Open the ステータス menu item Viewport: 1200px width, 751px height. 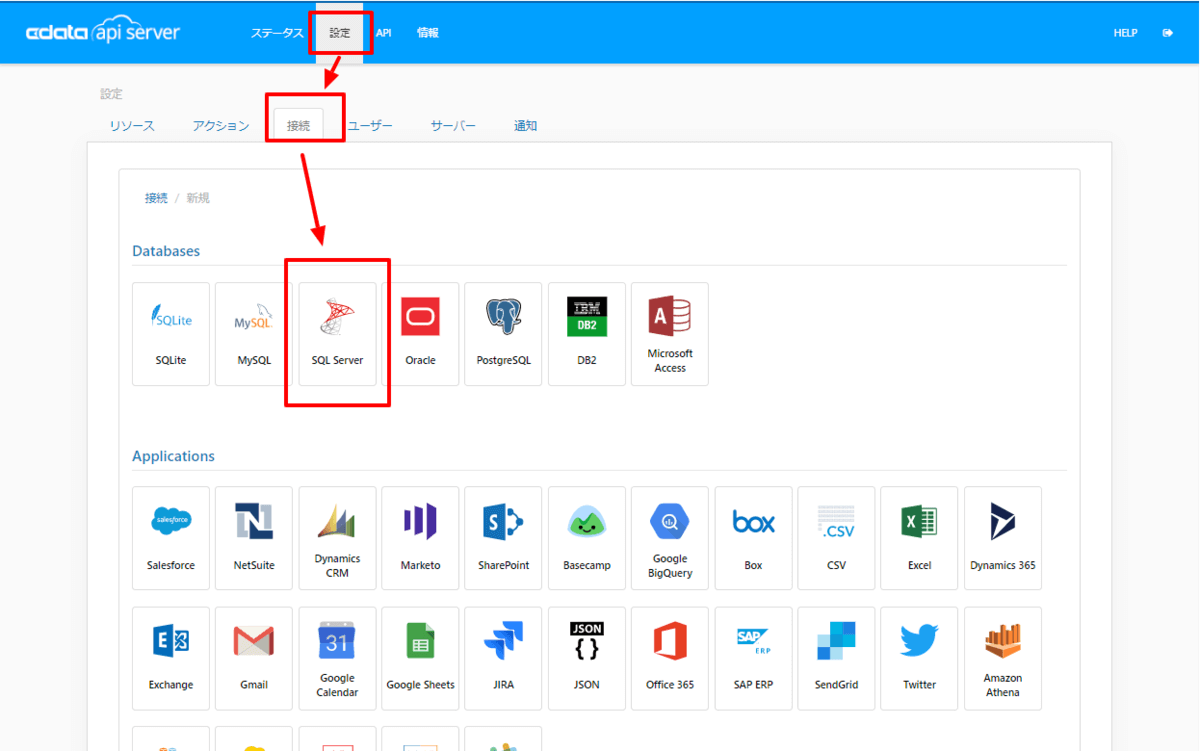click(x=277, y=33)
